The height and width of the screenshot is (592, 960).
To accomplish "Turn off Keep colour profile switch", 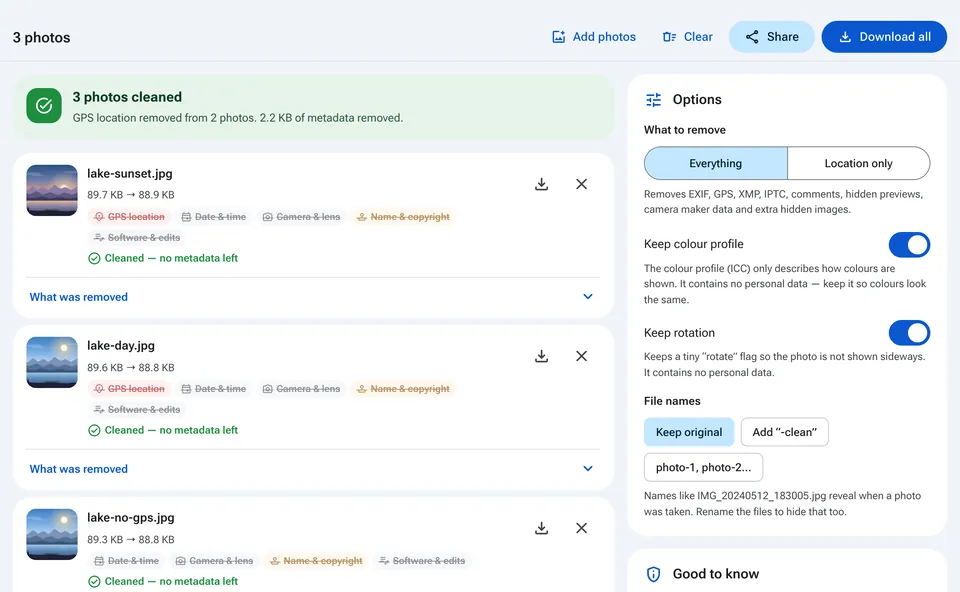I will (909, 245).
